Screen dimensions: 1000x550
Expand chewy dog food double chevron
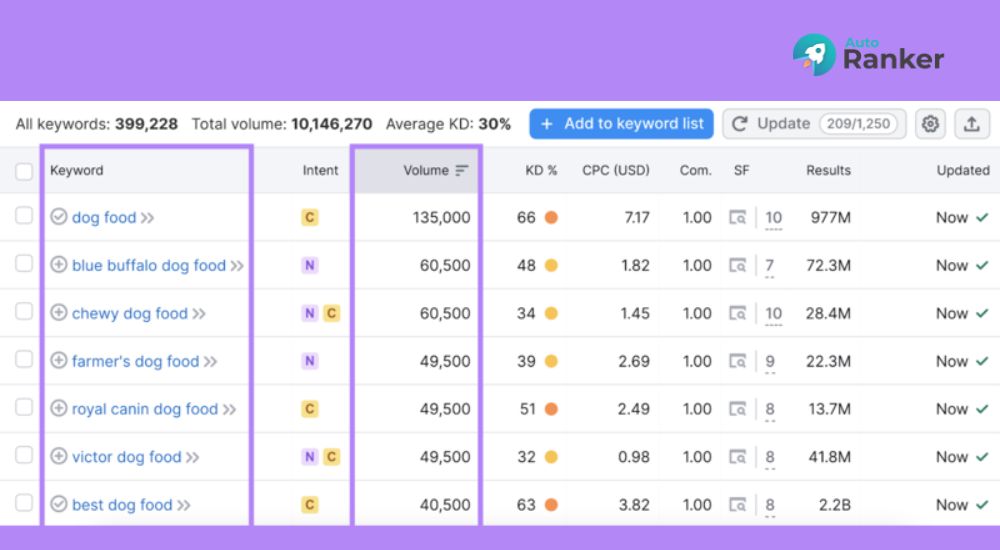click(x=199, y=314)
